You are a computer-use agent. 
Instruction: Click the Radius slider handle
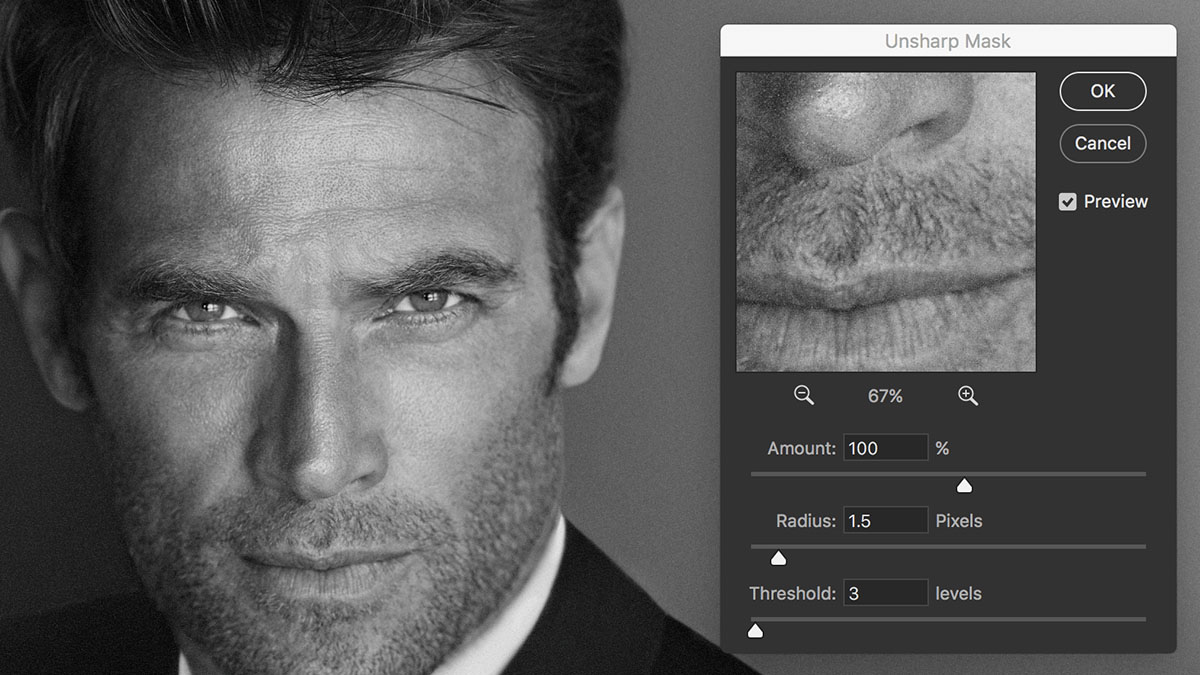tap(779, 558)
